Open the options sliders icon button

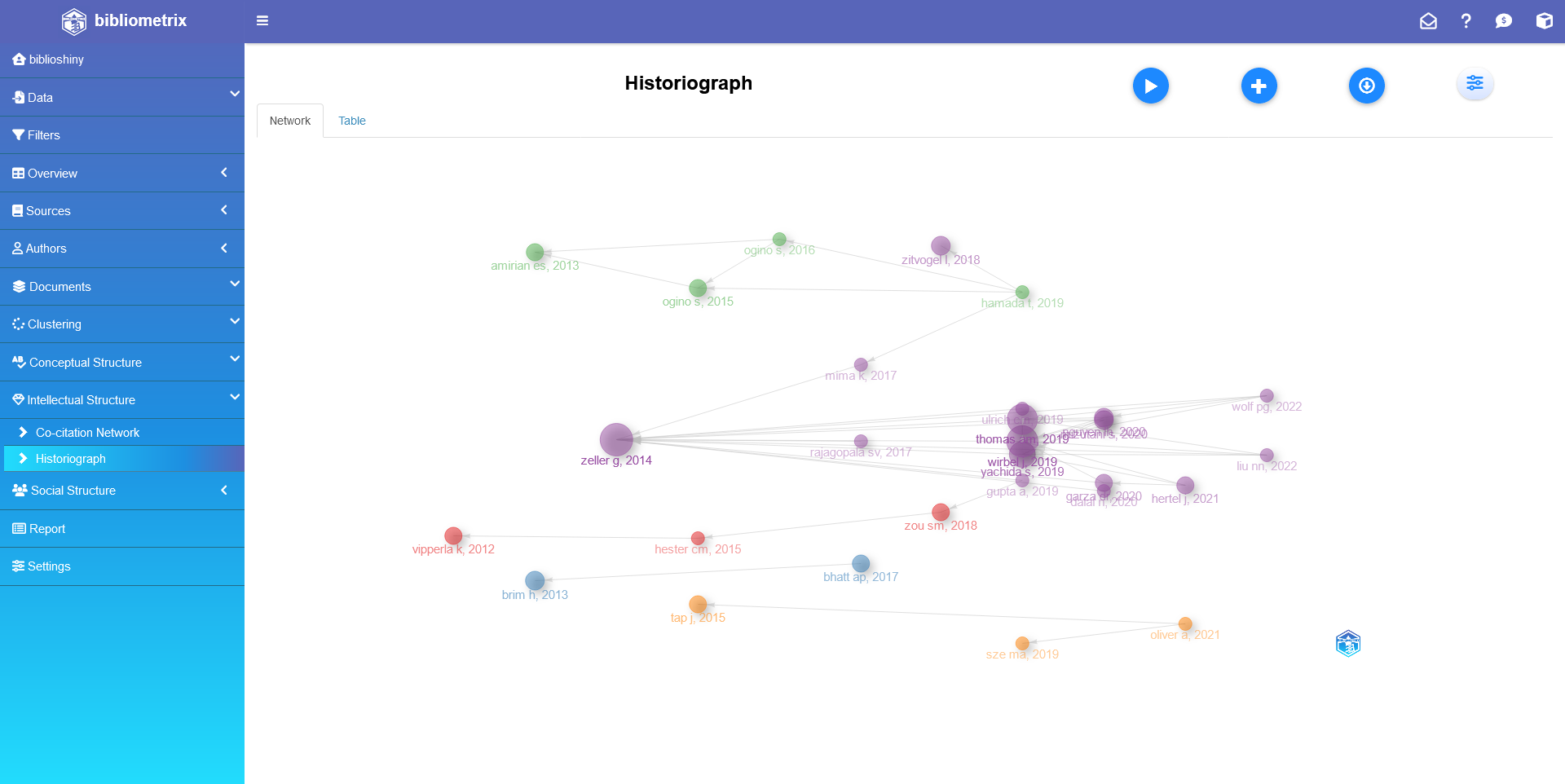pos(1475,83)
